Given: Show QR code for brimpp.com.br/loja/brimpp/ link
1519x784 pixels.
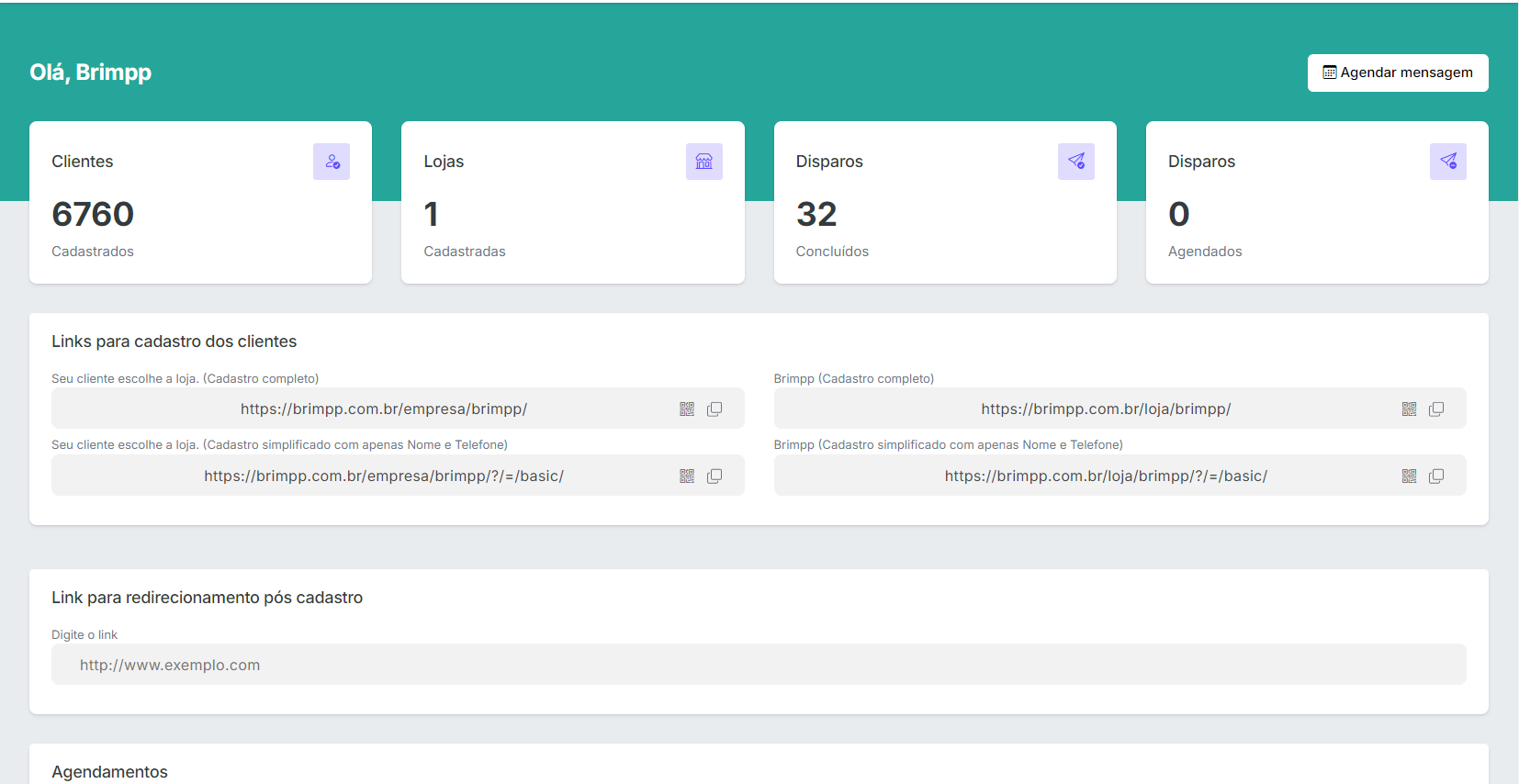Looking at the screenshot, I should [x=1409, y=409].
